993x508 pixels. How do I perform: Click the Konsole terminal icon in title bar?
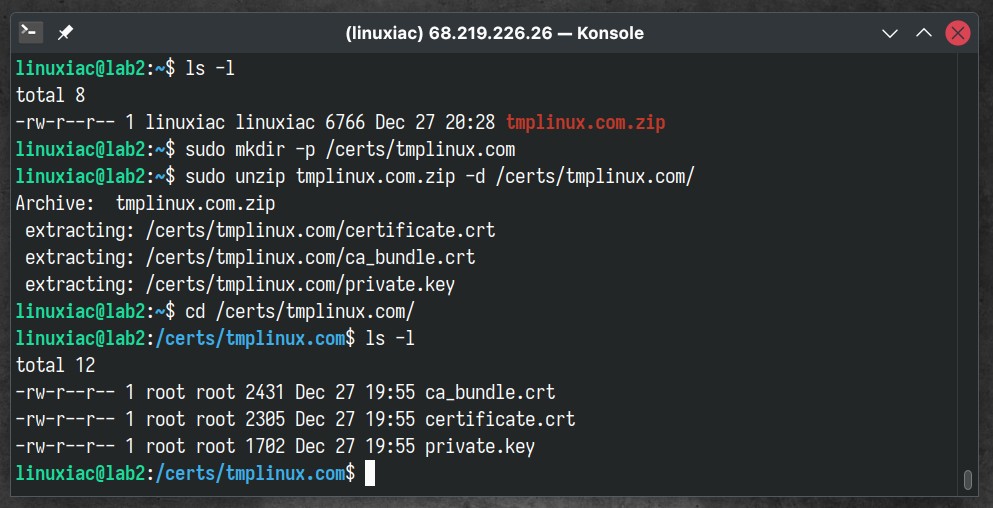coord(30,32)
